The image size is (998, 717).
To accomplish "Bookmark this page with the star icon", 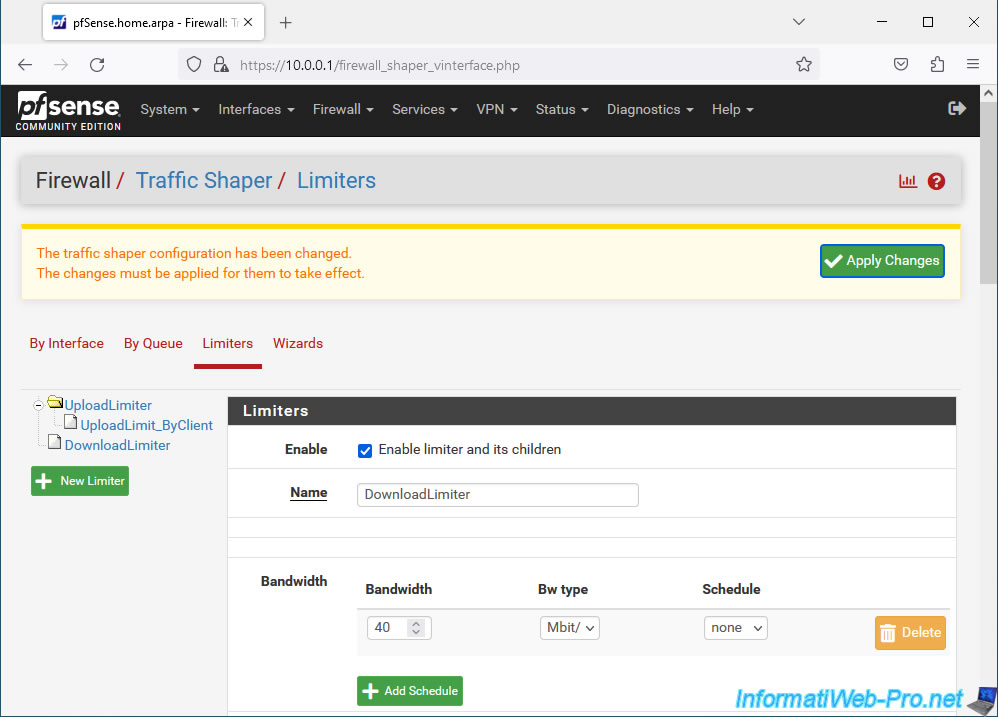I will (804, 64).
